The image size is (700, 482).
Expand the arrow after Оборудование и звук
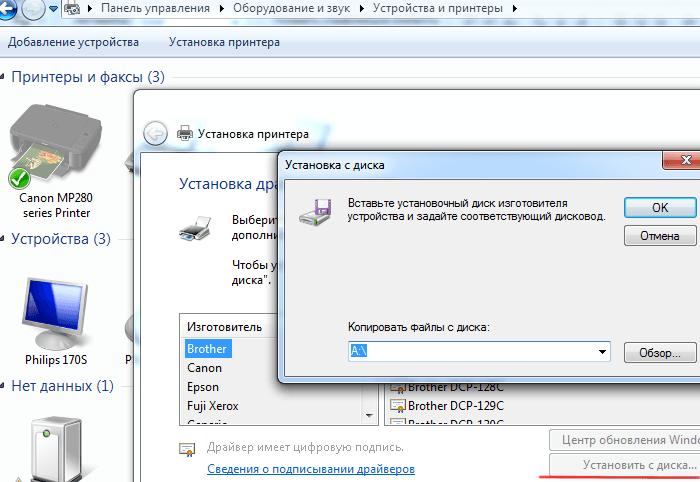tap(362, 8)
